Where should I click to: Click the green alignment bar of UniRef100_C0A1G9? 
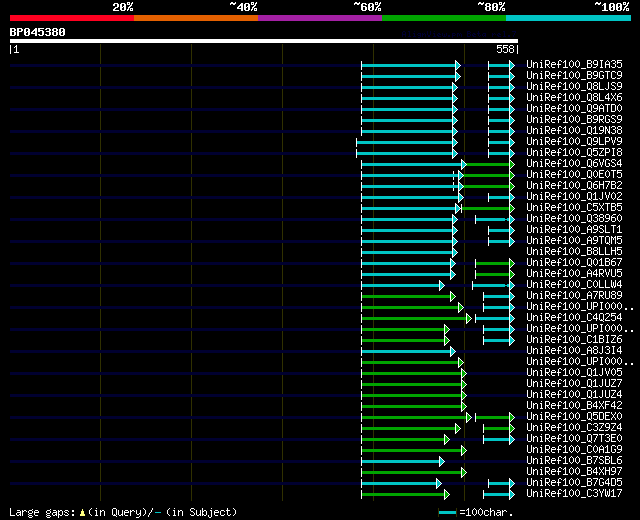(x=412, y=451)
